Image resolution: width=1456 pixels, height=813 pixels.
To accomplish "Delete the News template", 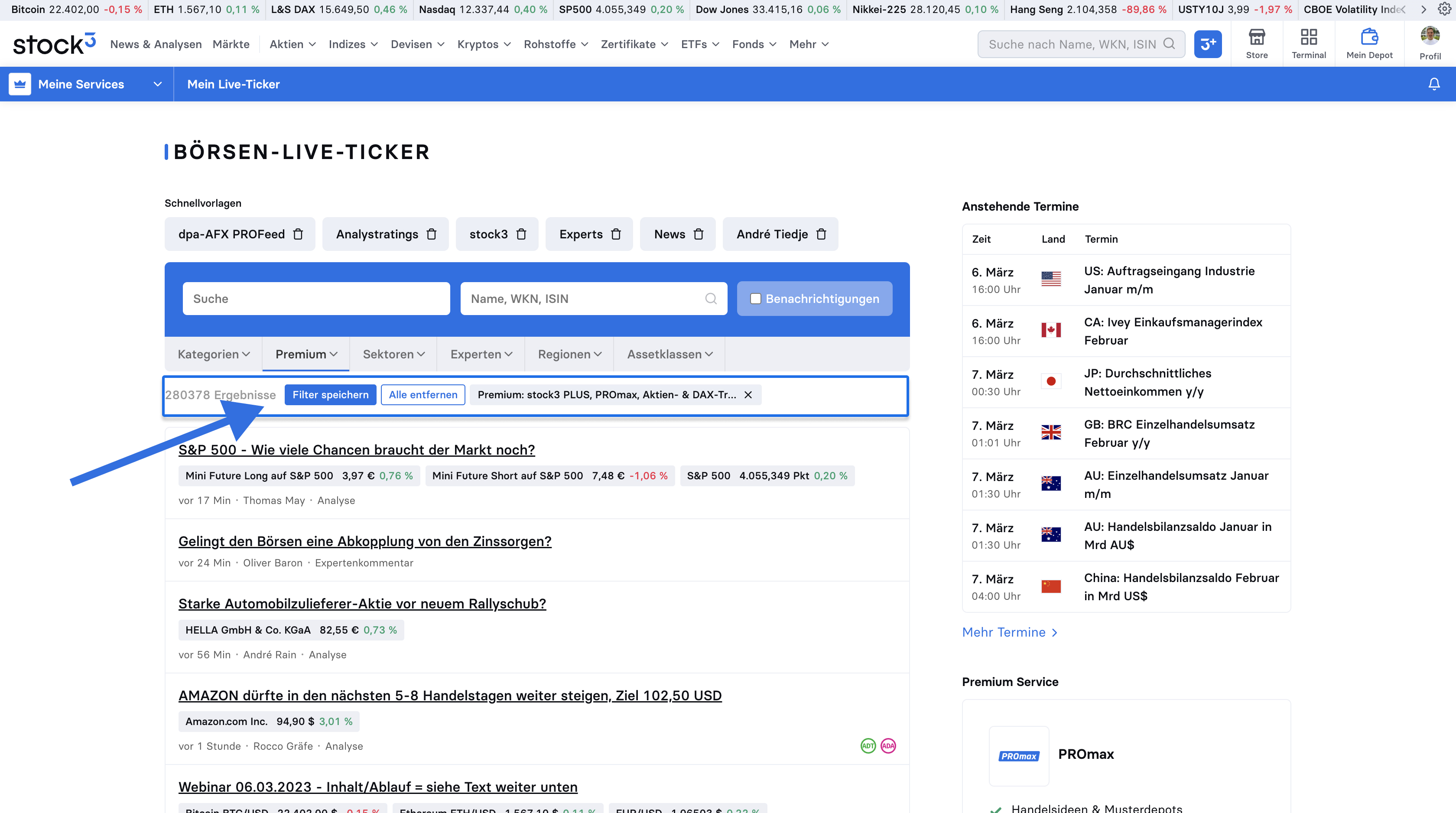I will (698, 234).
